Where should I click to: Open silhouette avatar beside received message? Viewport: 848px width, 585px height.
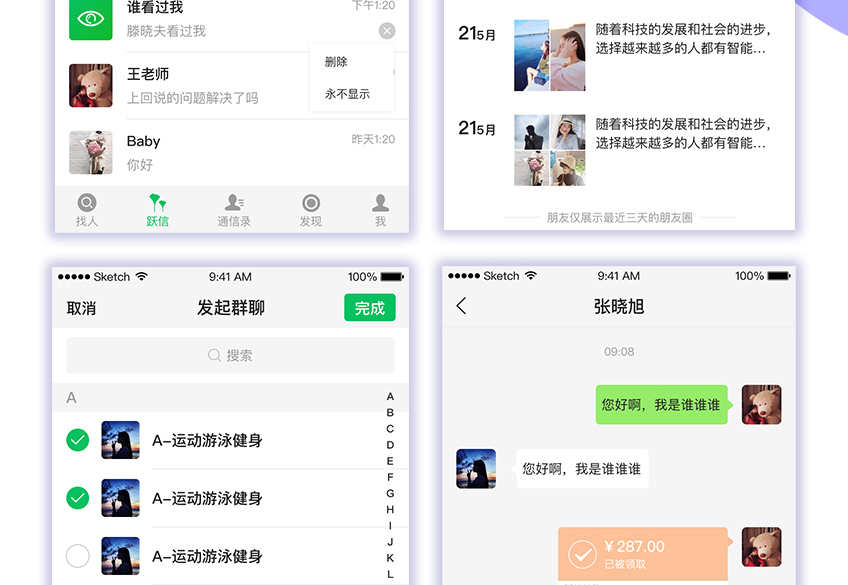[x=476, y=469]
